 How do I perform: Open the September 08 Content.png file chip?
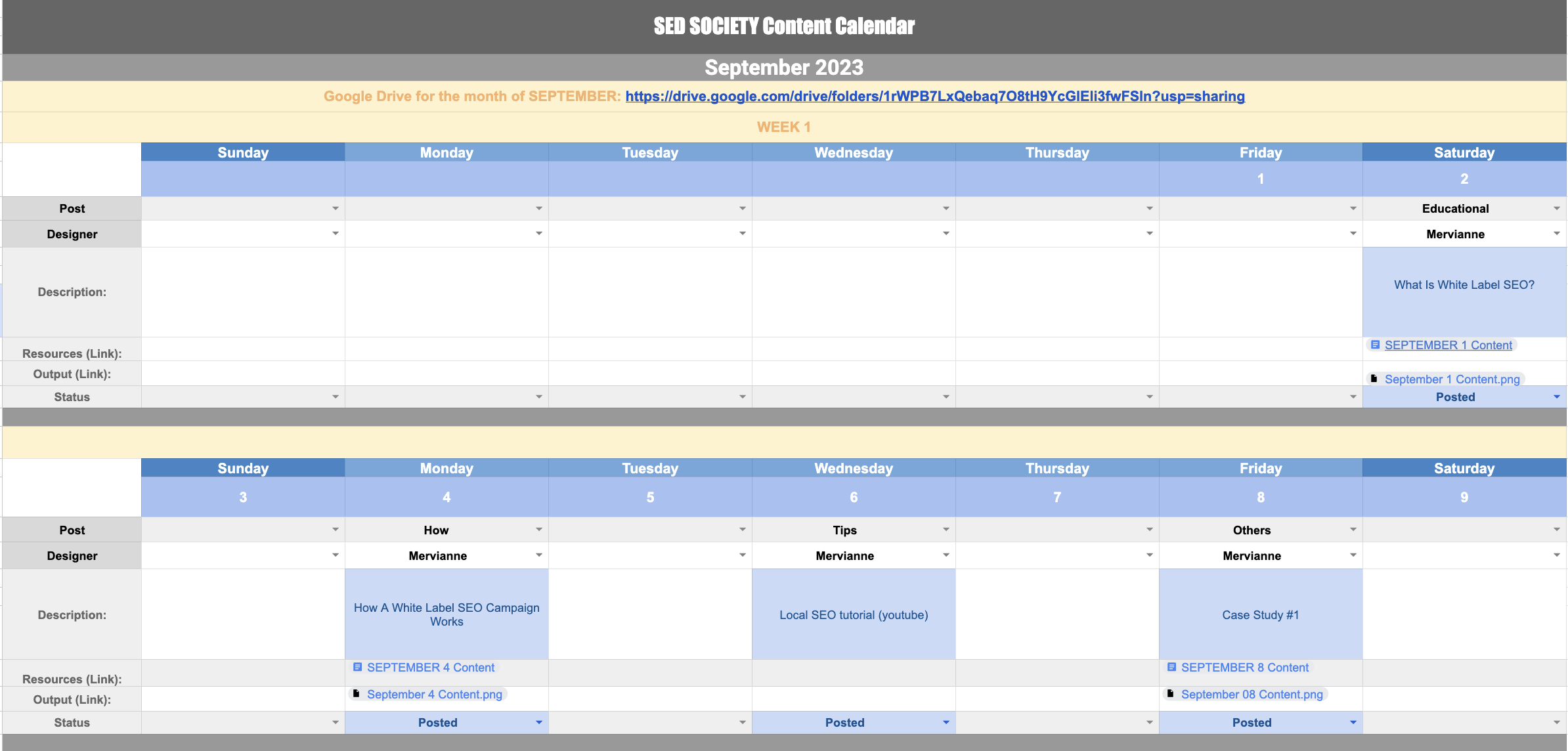[1252, 695]
